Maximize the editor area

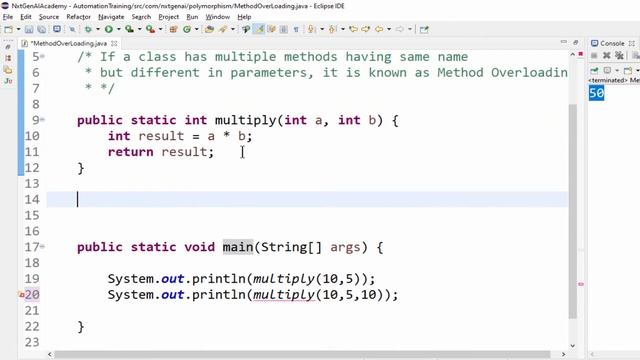(x=576, y=42)
